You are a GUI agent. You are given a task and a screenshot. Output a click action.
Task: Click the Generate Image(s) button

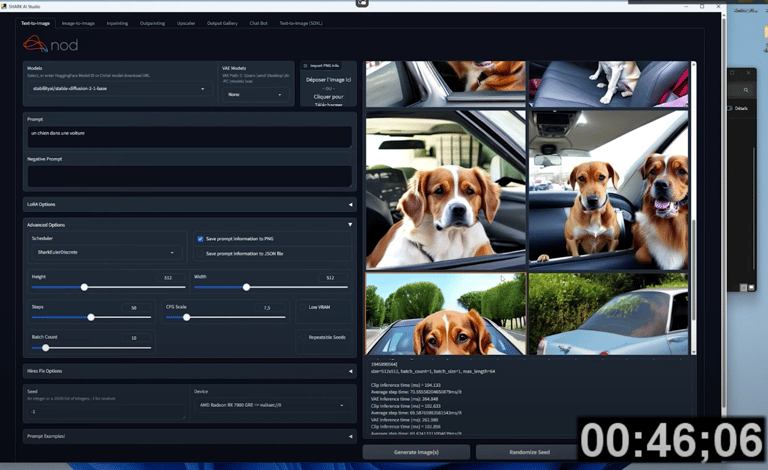(416, 452)
